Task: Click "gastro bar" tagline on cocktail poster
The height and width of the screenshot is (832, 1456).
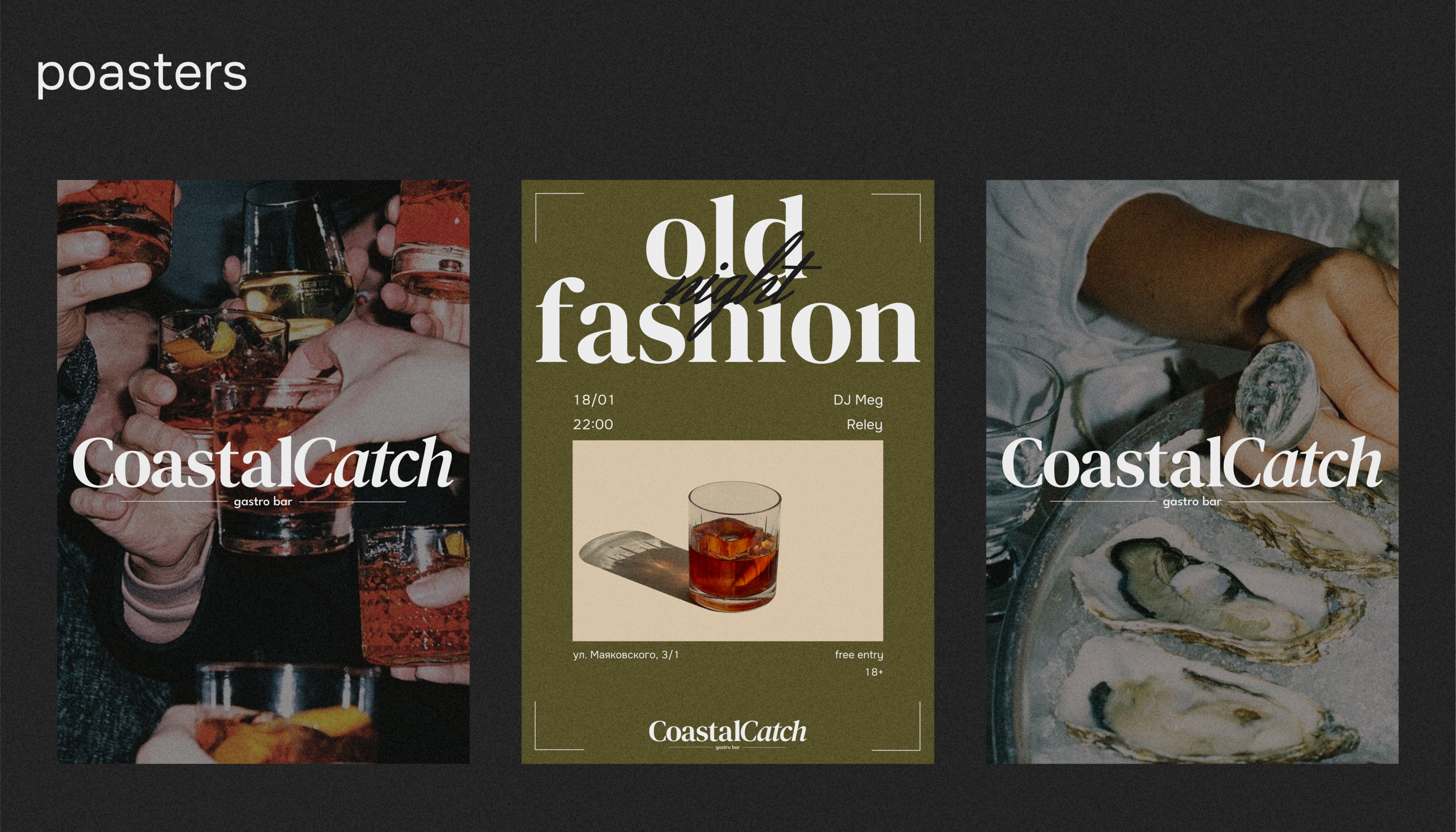Action: 263,502
